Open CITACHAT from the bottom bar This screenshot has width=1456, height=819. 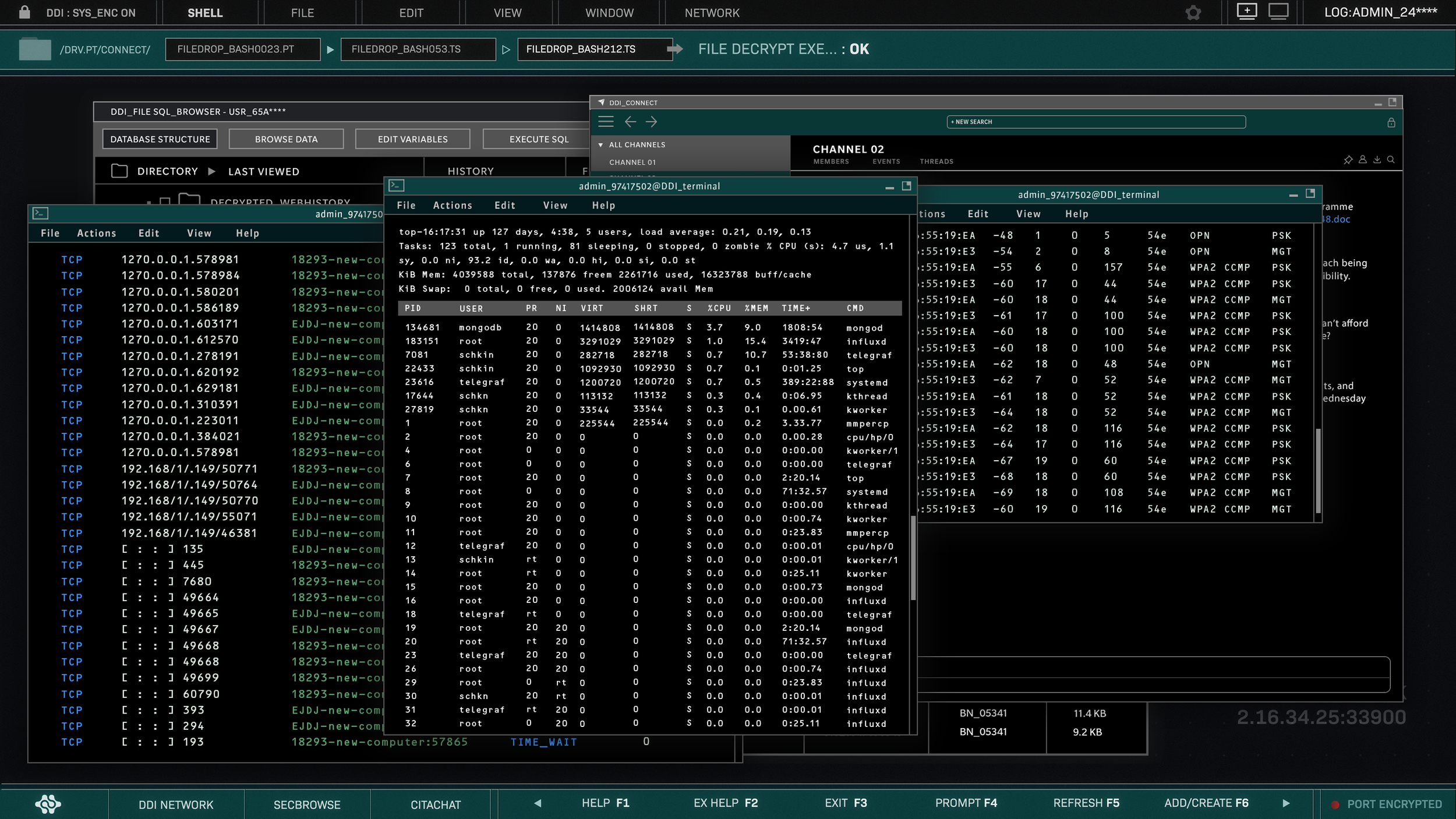coord(436,804)
